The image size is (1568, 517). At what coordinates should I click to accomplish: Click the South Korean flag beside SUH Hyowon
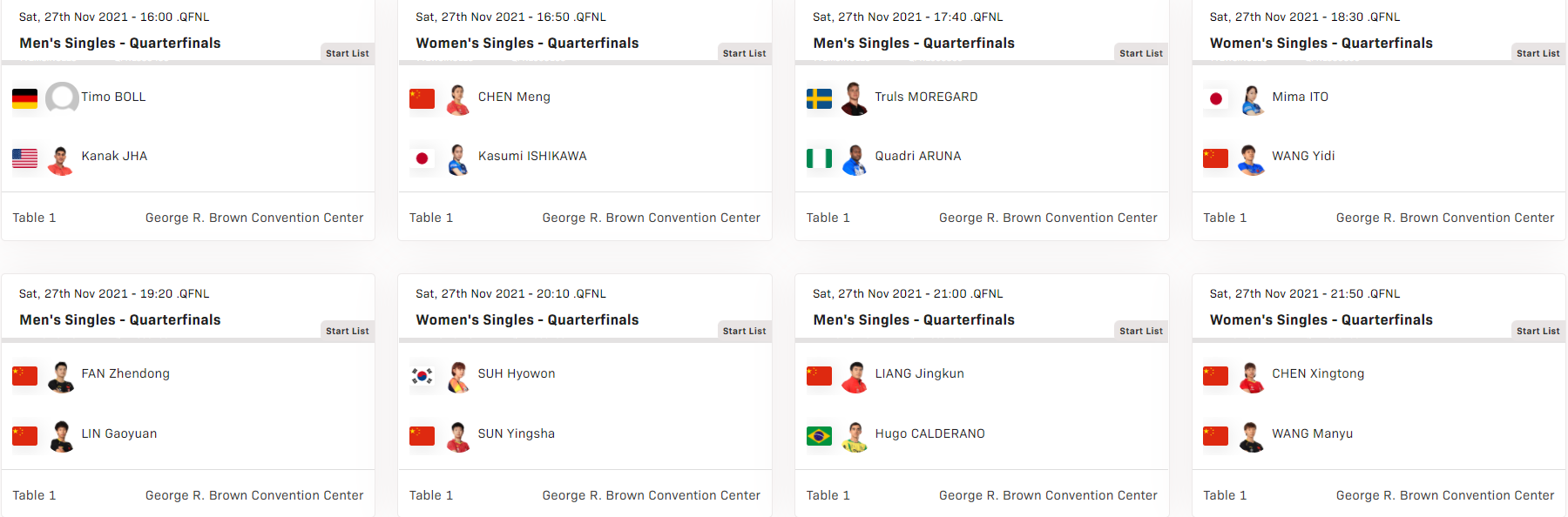[x=422, y=376]
